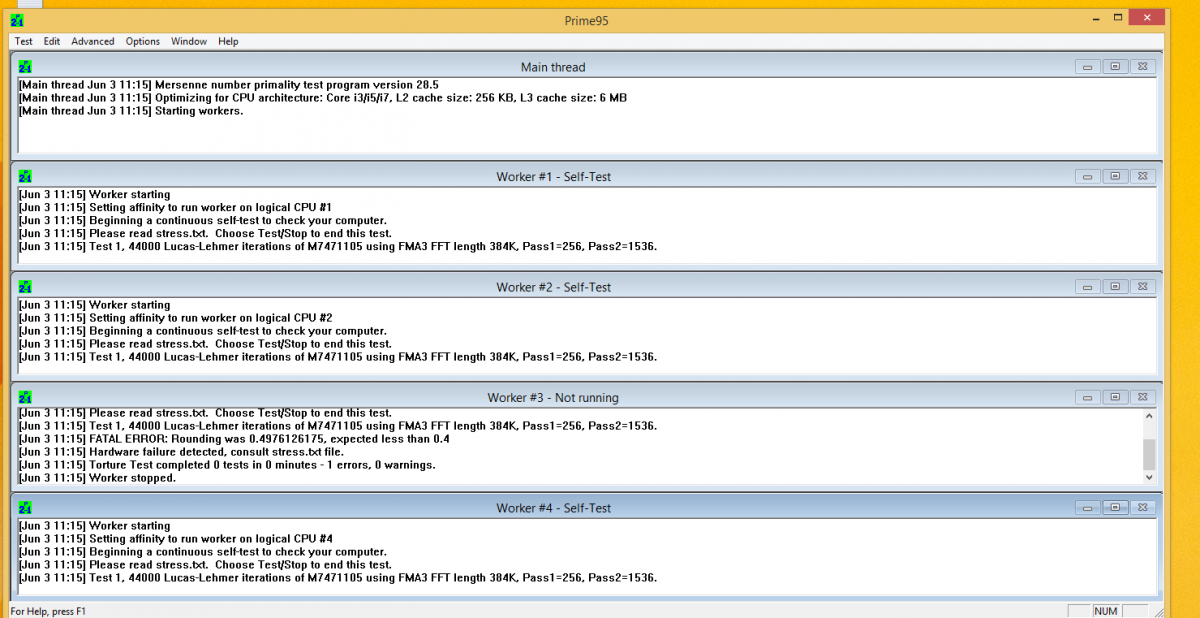Viewport: 1200px width, 618px height.
Task: Maximize the Worker #2 Self-Test window
Action: (1116, 287)
